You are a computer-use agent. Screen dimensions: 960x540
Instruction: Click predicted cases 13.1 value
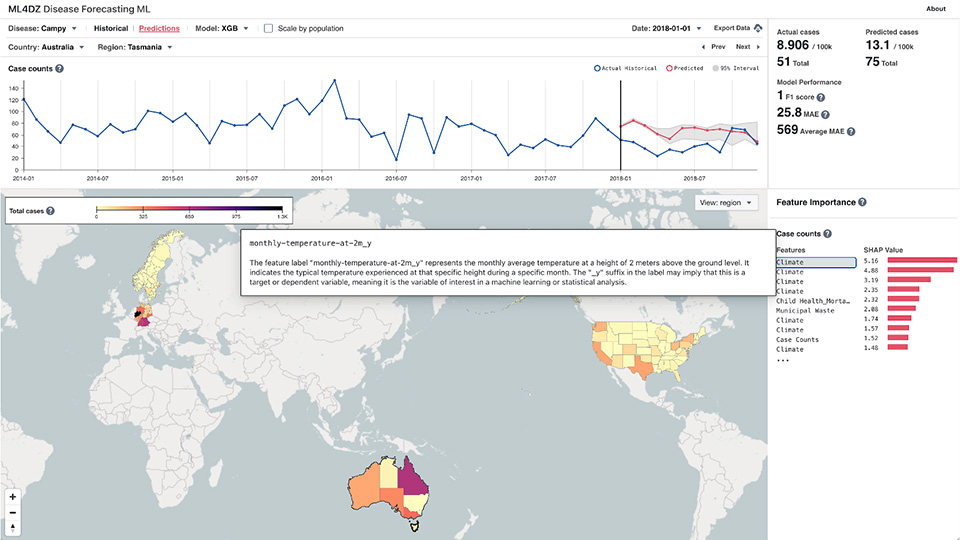coord(877,45)
